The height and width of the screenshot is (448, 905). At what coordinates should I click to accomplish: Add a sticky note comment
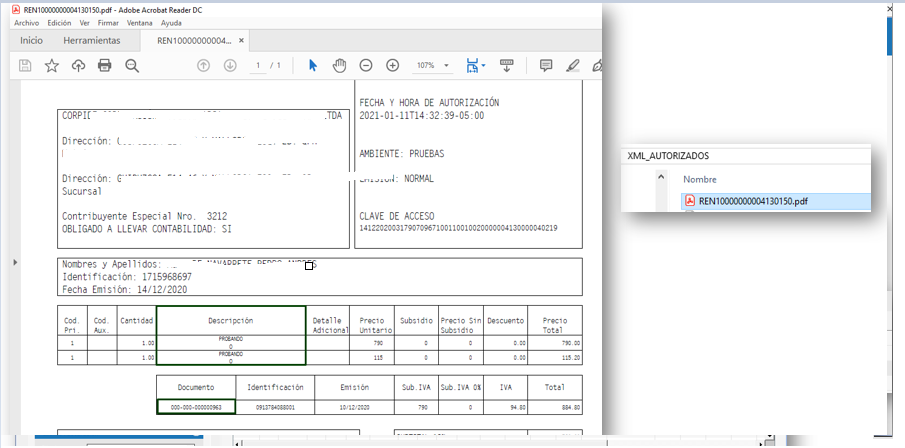(x=546, y=65)
